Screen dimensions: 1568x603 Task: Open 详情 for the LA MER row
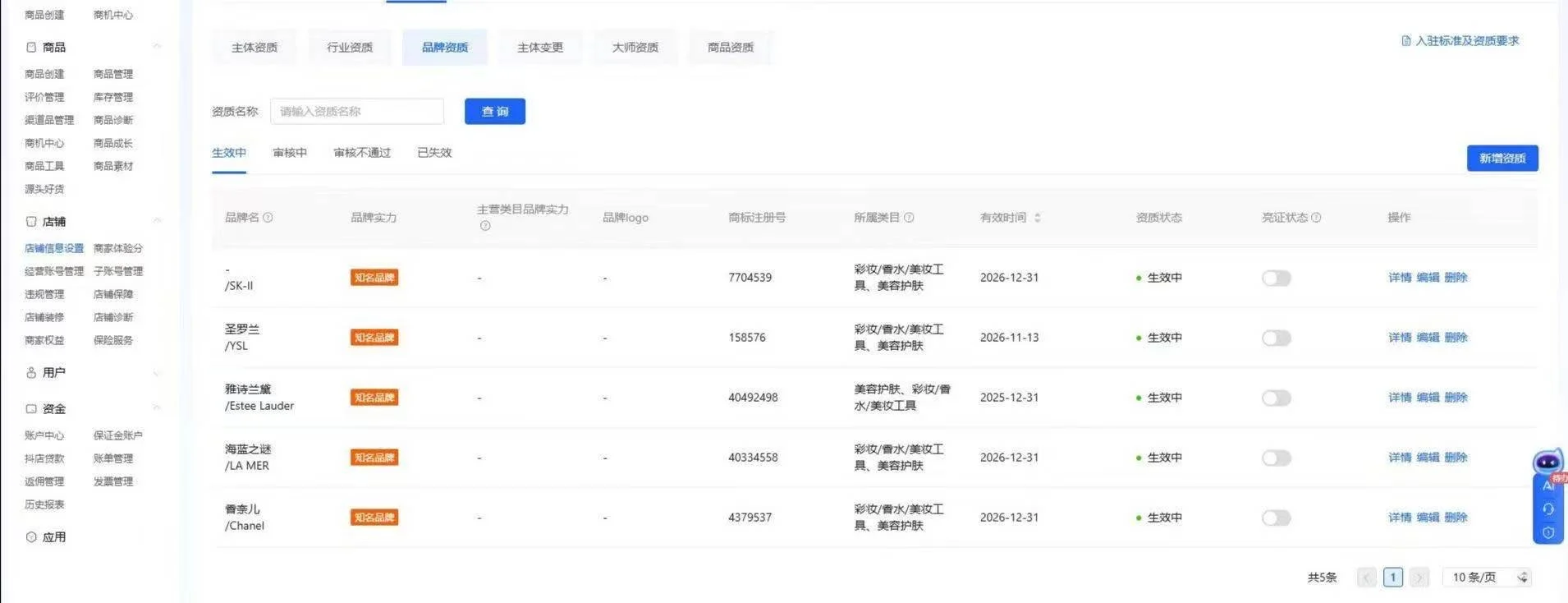pyautogui.click(x=1400, y=458)
